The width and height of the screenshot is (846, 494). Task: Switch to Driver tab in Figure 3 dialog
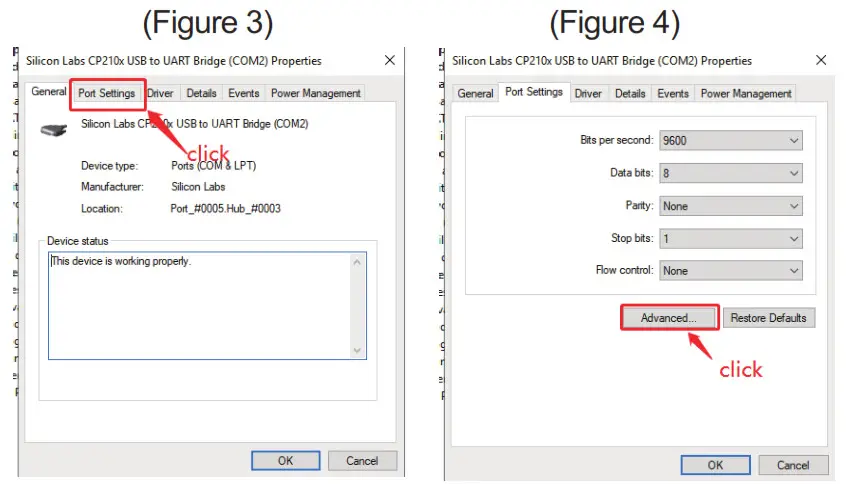pyautogui.click(x=161, y=93)
